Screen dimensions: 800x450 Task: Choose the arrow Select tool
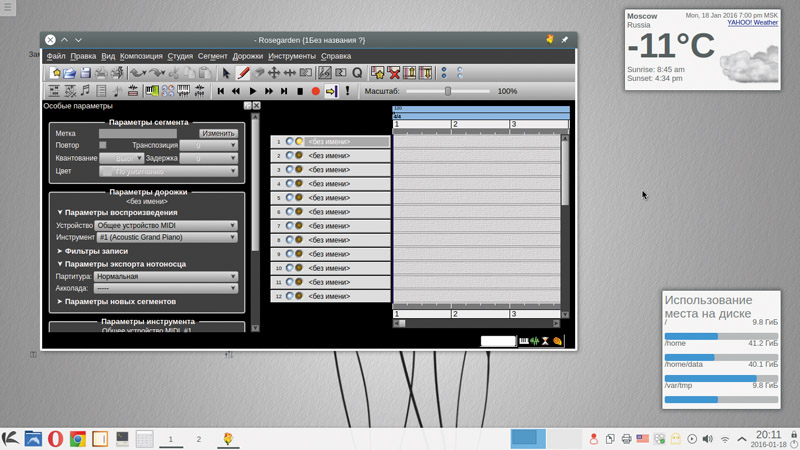(x=226, y=73)
